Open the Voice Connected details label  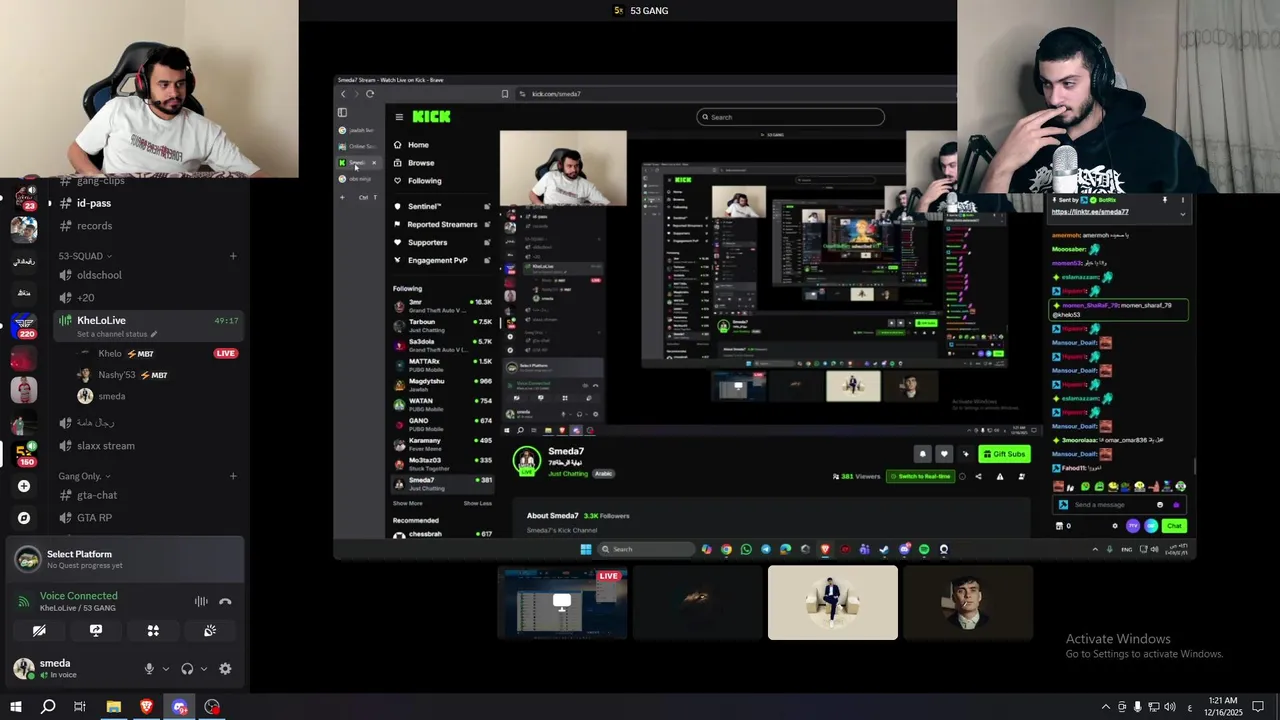click(78, 596)
